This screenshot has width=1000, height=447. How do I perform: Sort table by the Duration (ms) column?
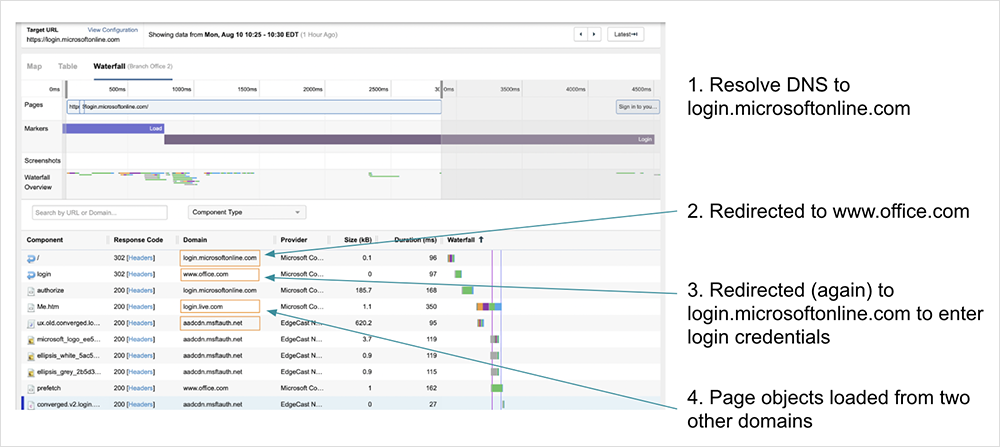pyautogui.click(x=414, y=240)
